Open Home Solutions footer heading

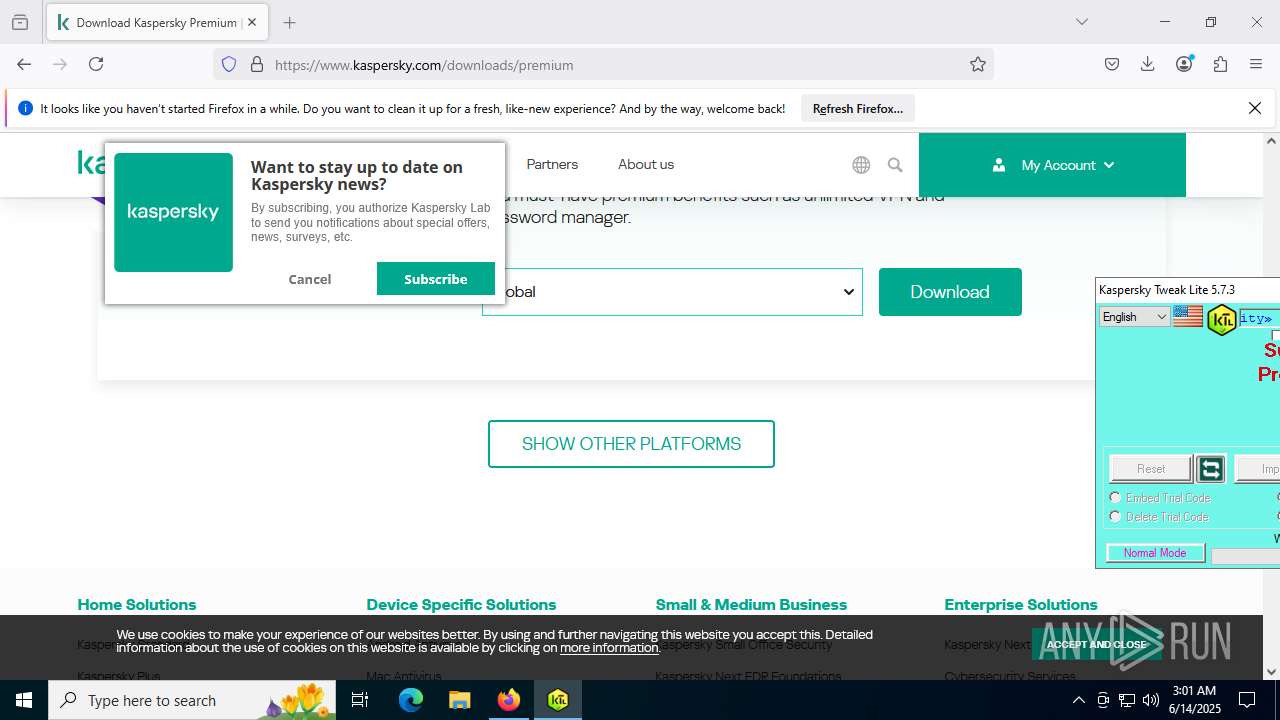pos(137,605)
